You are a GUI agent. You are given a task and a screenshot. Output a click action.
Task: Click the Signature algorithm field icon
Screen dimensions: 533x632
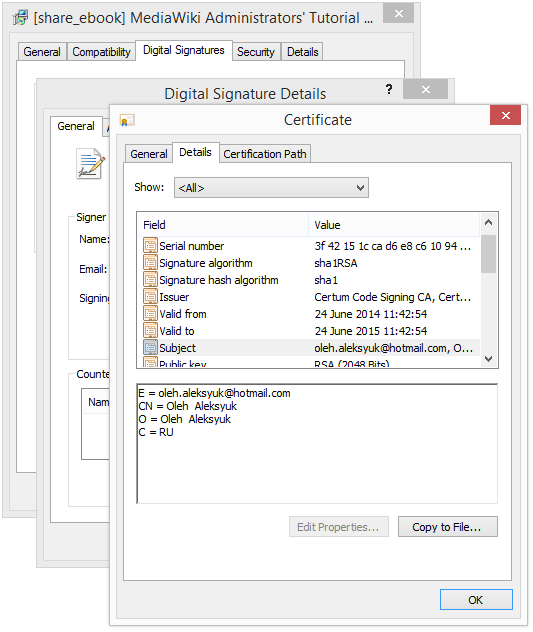coord(150,263)
